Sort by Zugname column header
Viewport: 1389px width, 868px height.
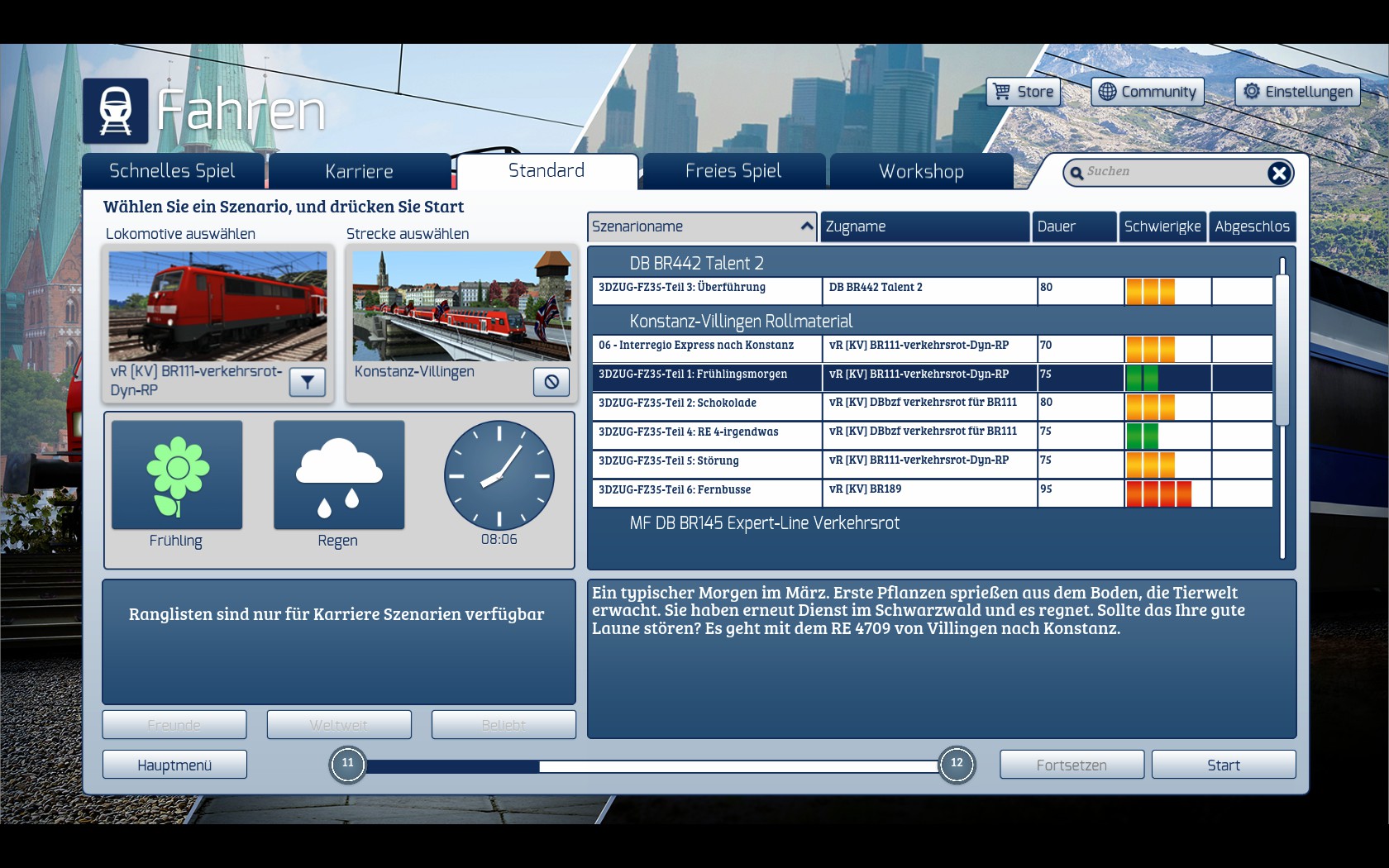click(x=925, y=227)
